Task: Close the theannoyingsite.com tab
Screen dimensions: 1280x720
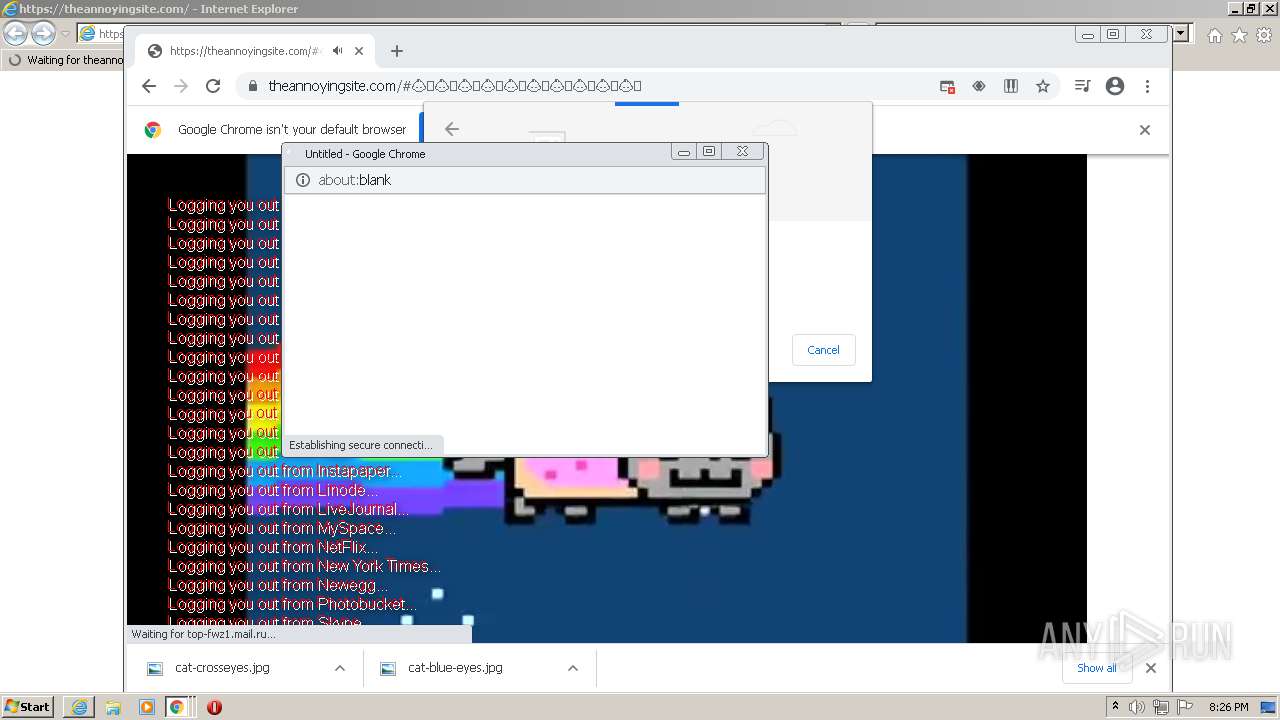Action: coord(359,51)
